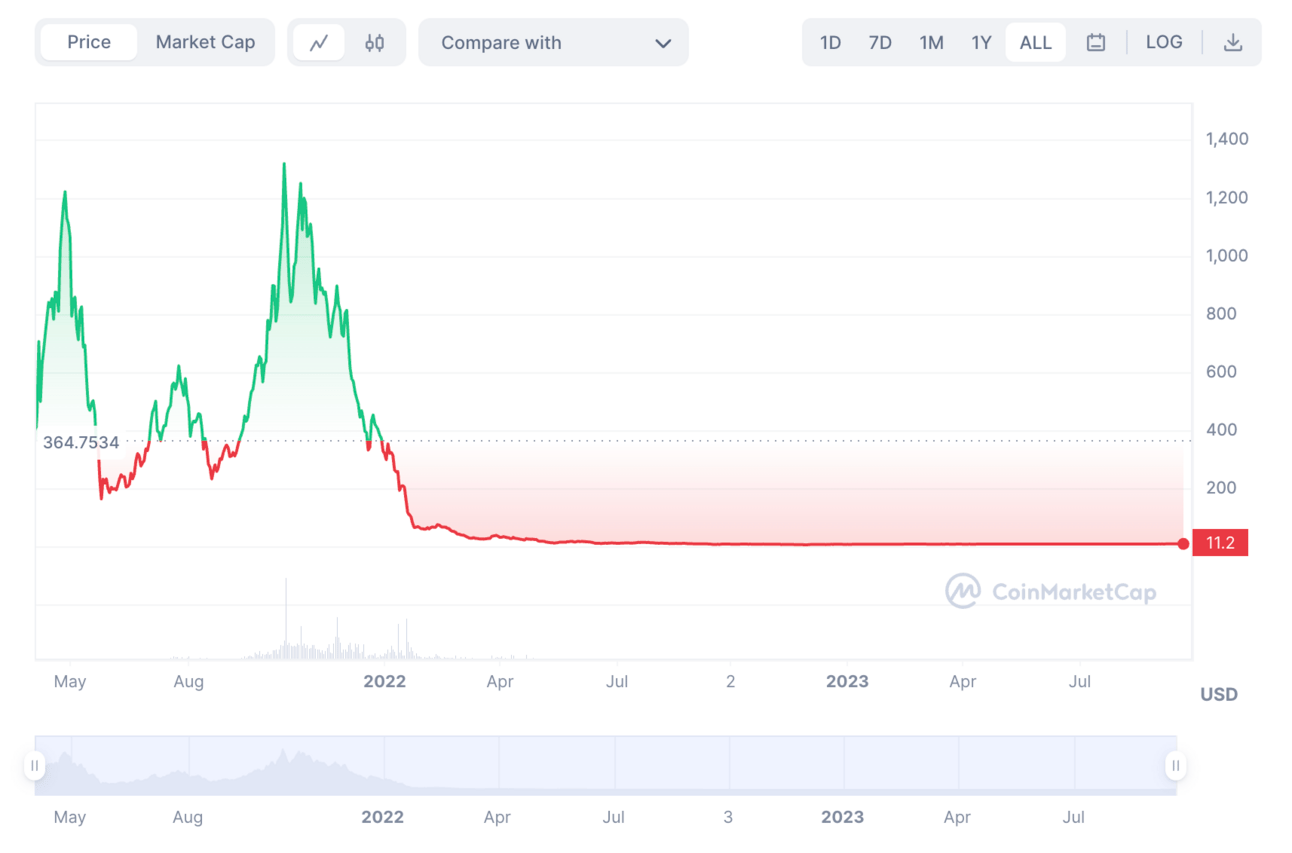Click the right range slider handle
Screen dimensions: 1292x853
[1176, 766]
